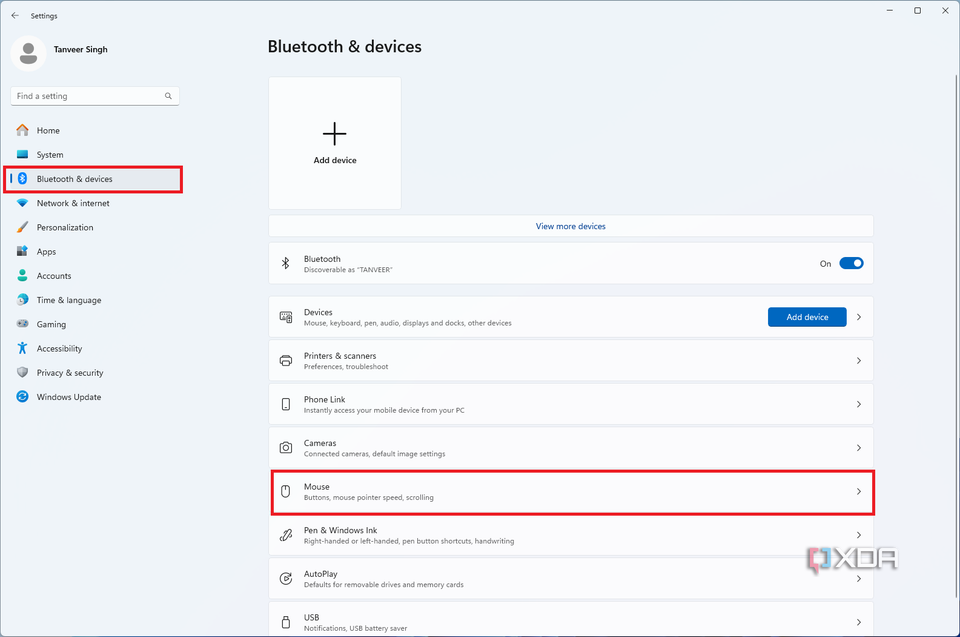Go to Home in the sidebar
This screenshot has width=960, height=637.
tap(93, 130)
